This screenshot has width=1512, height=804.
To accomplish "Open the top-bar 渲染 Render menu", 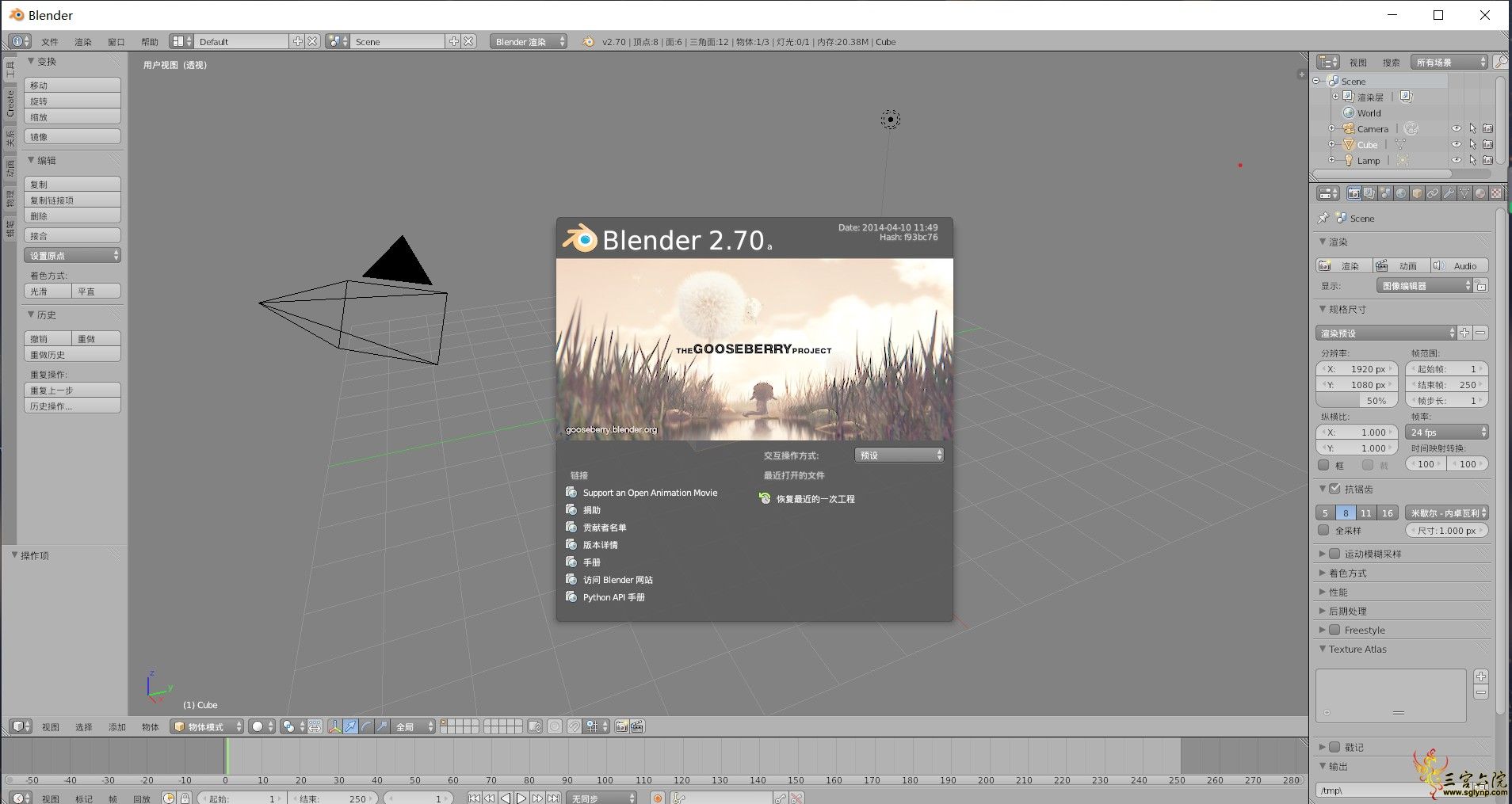I will [83, 42].
